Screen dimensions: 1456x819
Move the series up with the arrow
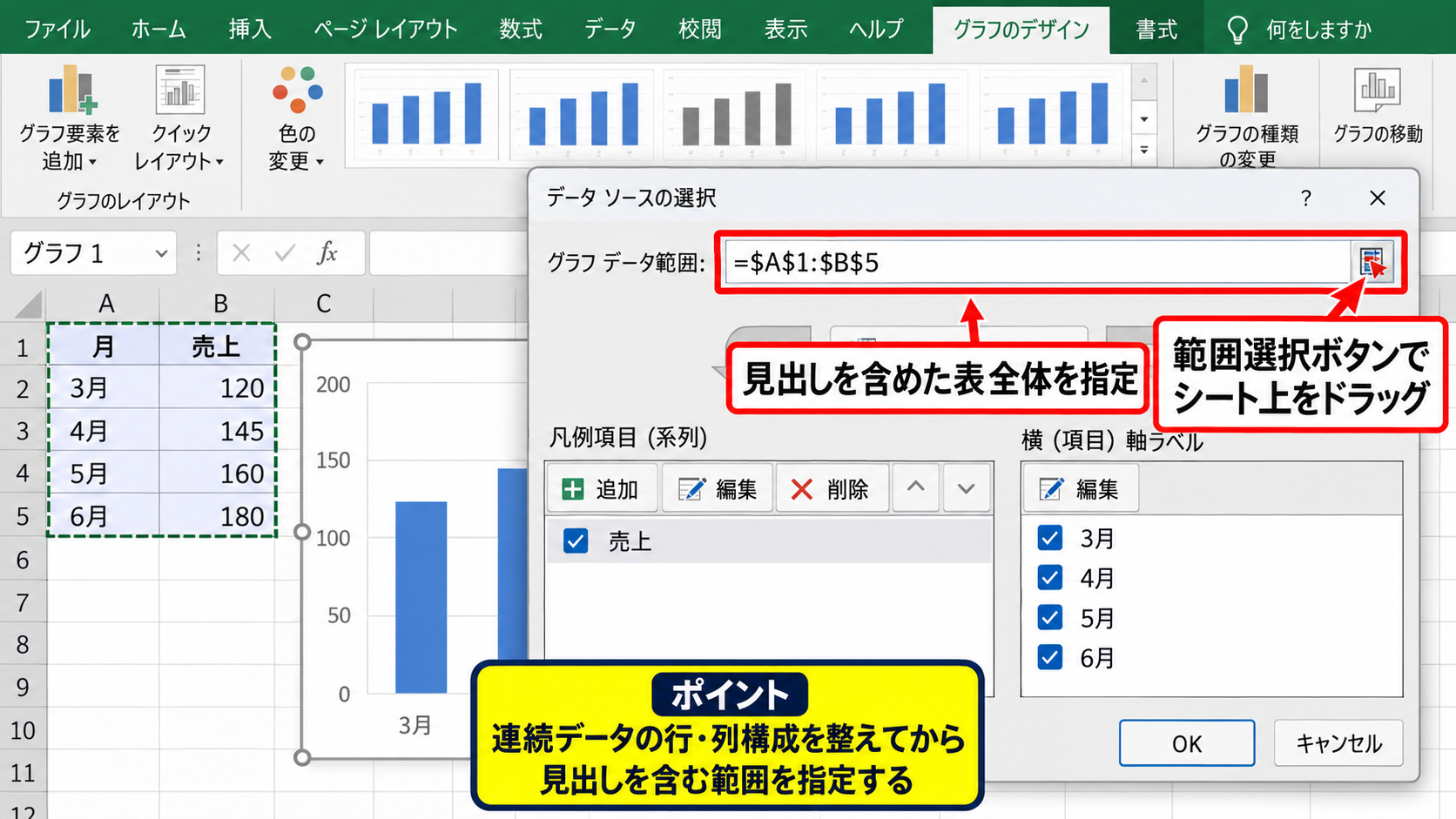[915, 488]
